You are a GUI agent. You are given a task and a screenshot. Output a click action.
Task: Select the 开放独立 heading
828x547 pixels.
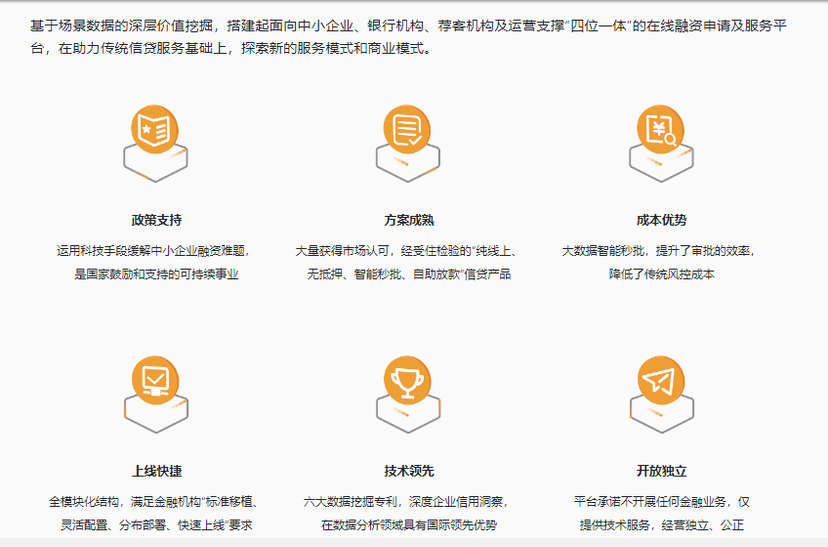(662, 471)
